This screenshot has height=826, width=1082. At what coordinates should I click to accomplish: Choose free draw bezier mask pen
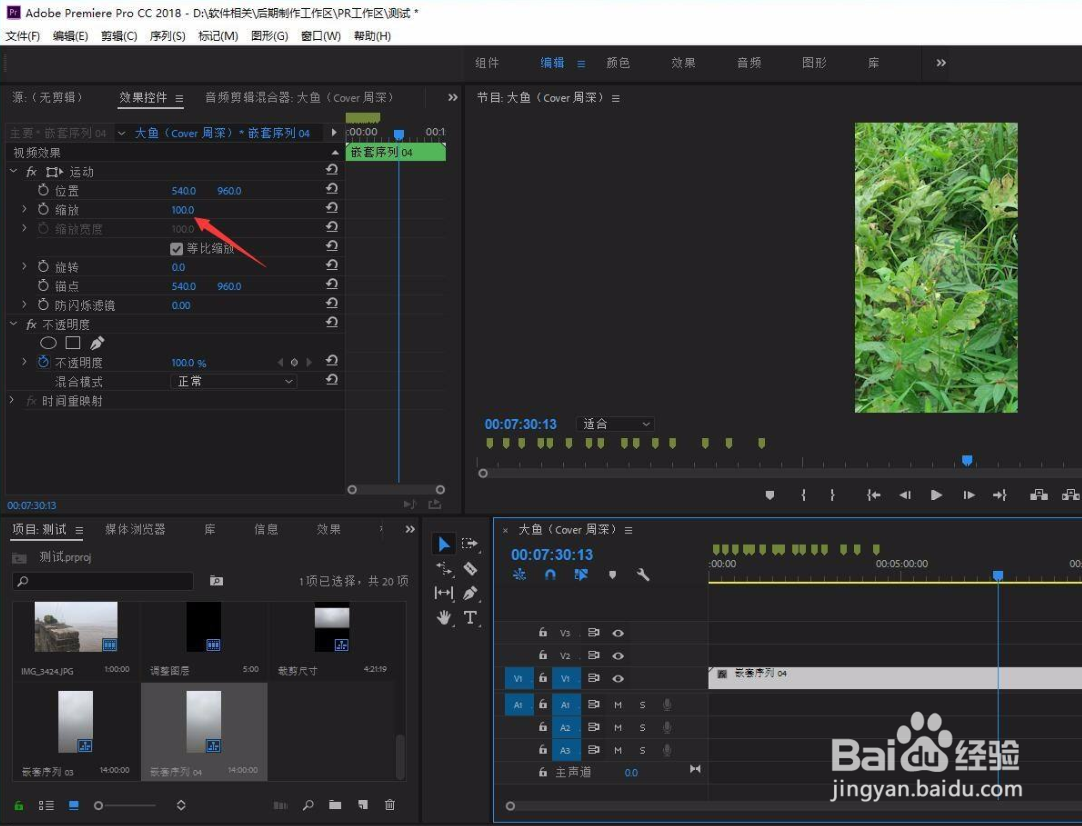(x=97, y=342)
